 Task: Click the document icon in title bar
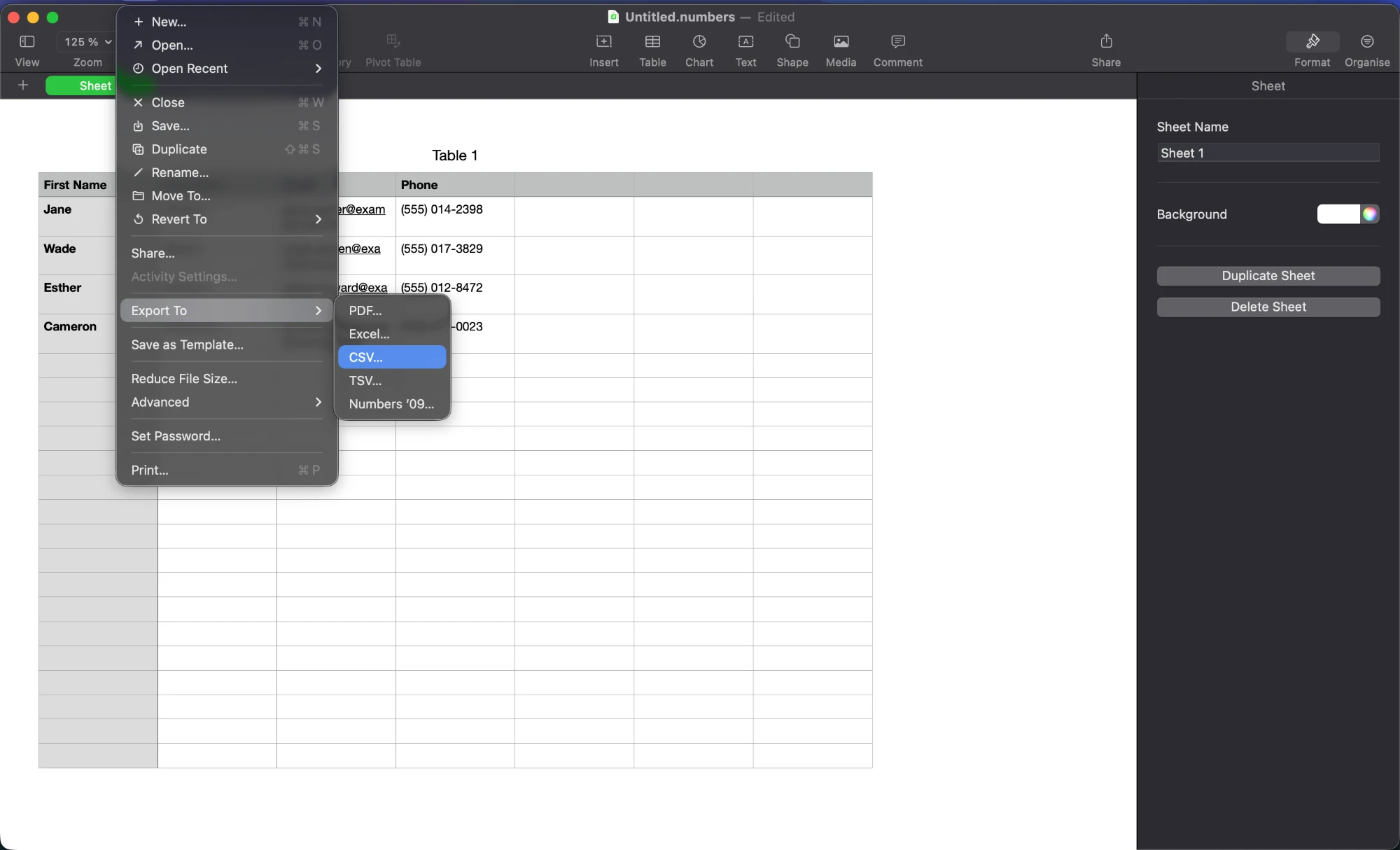[613, 17]
